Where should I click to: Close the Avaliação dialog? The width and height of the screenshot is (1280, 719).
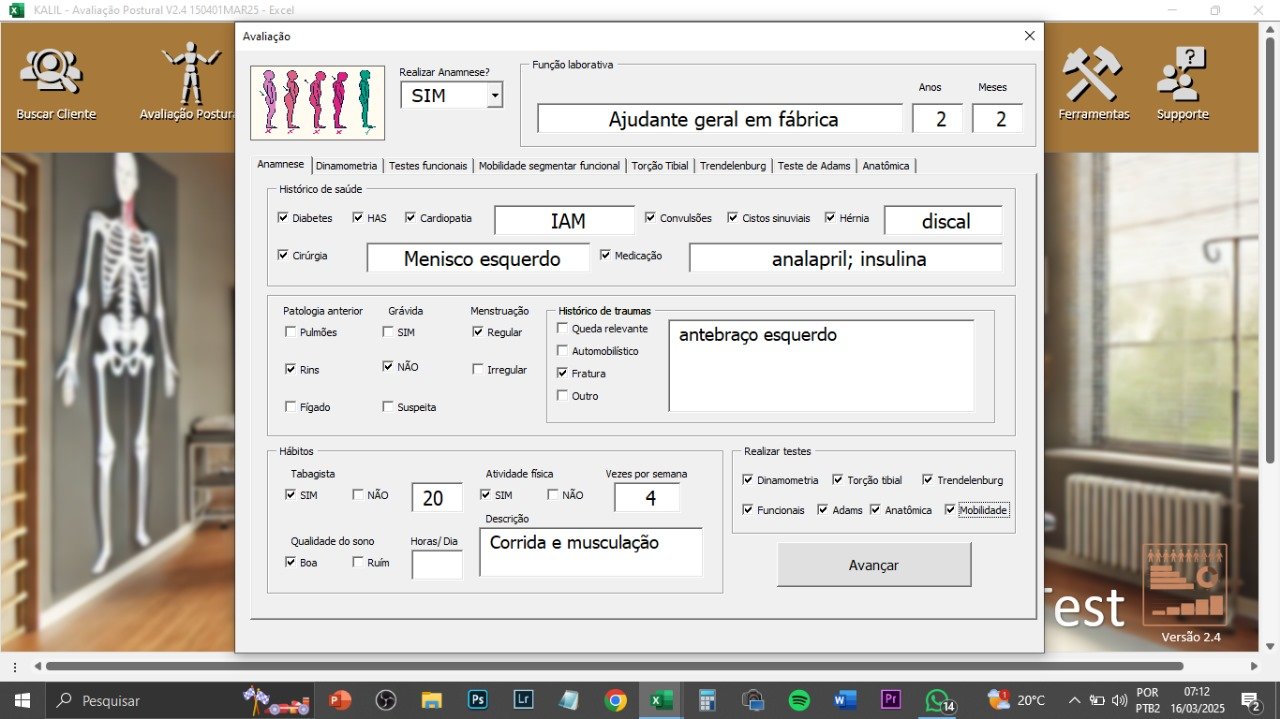[1029, 36]
